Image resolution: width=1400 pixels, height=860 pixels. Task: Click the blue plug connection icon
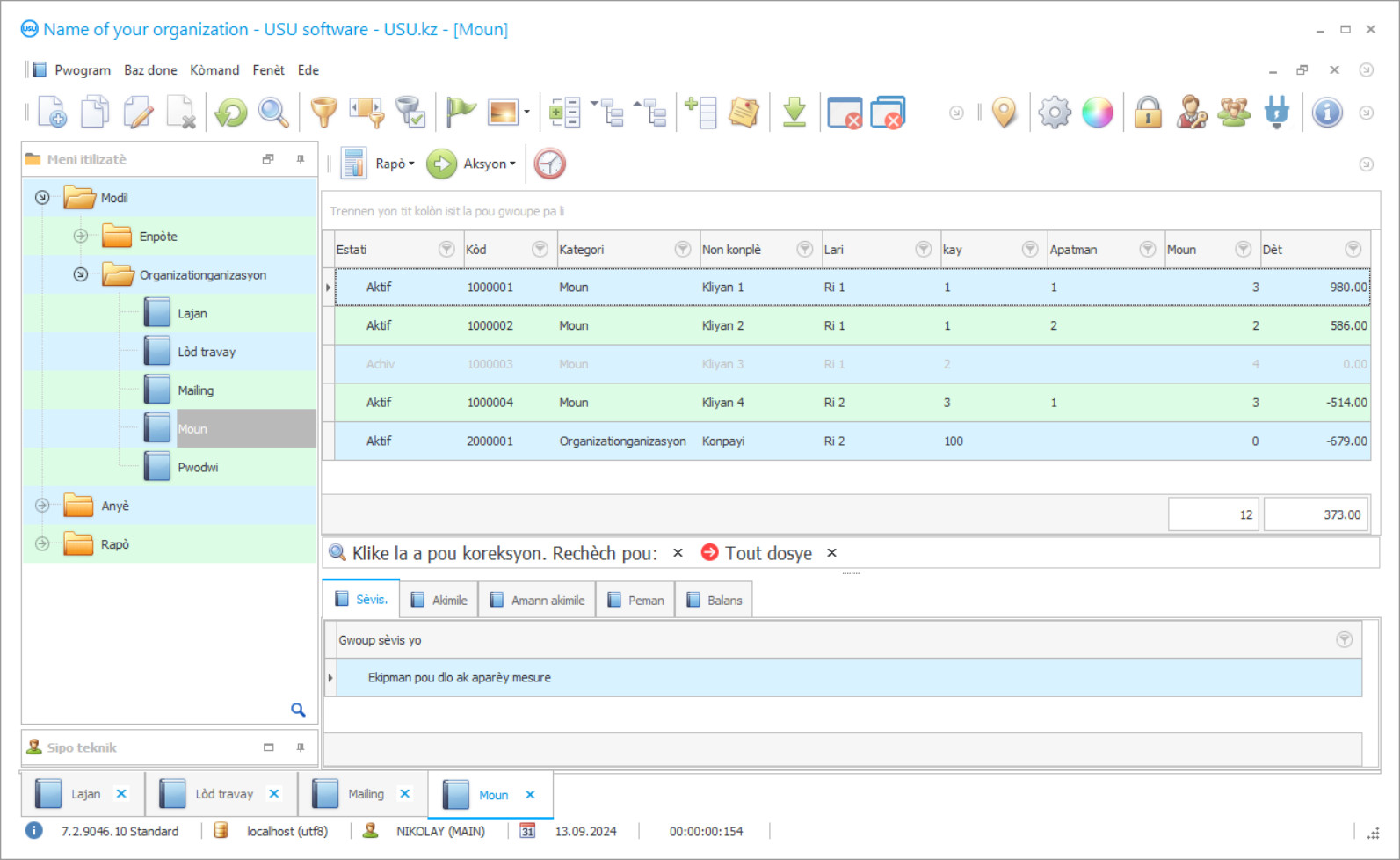pos(1277,113)
